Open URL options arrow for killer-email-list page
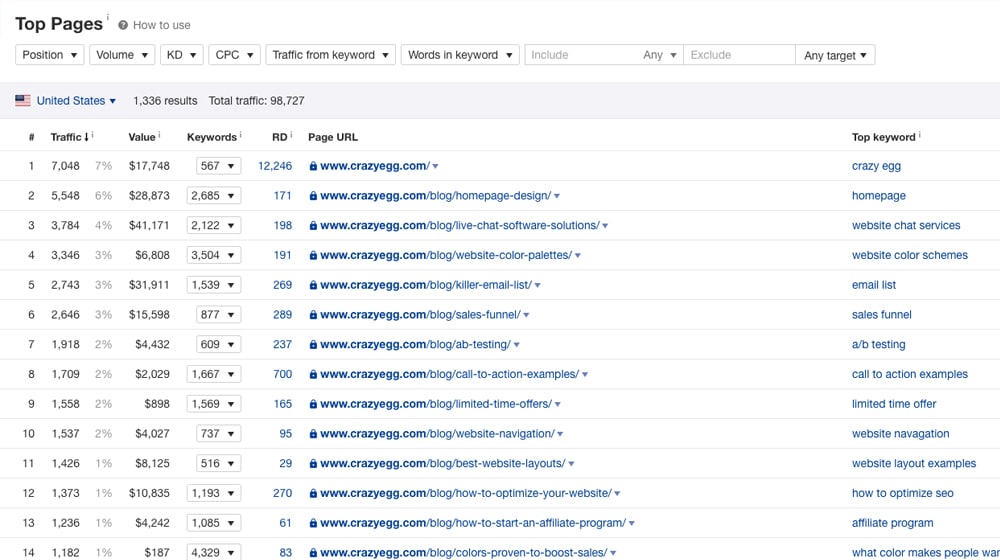This screenshot has height=560, width=1000. 538,286
